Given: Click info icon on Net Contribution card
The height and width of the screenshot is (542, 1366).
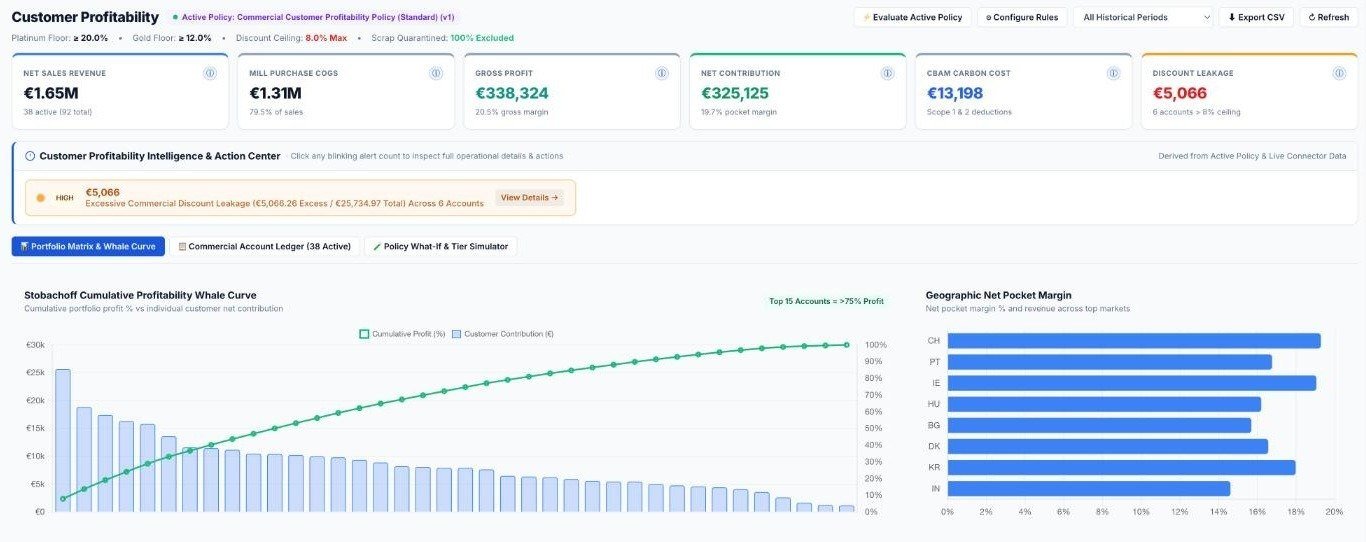Looking at the screenshot, I should [x=888, y=73].
